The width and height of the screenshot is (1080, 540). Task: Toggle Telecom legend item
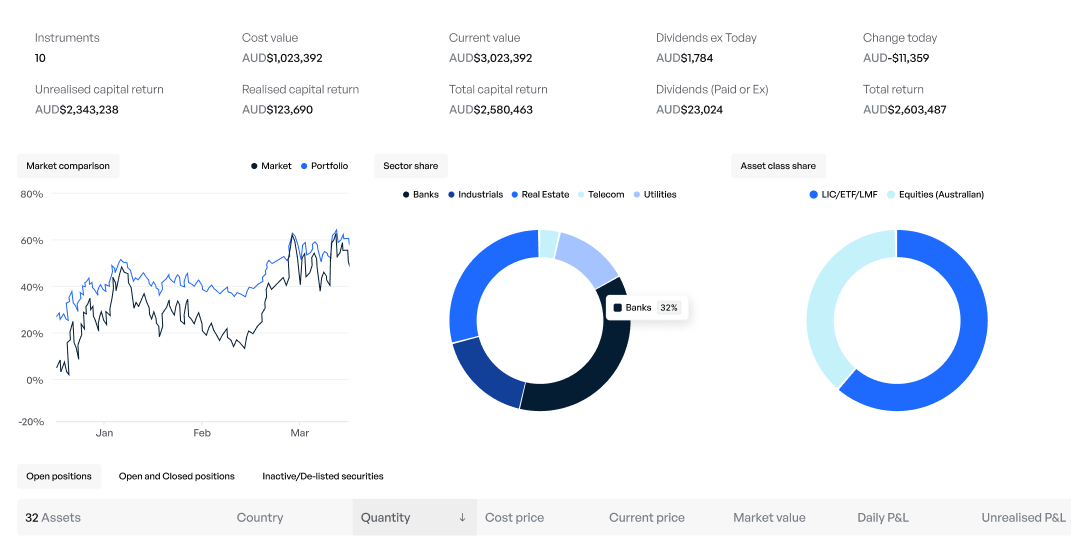click(x=601, y=195)
